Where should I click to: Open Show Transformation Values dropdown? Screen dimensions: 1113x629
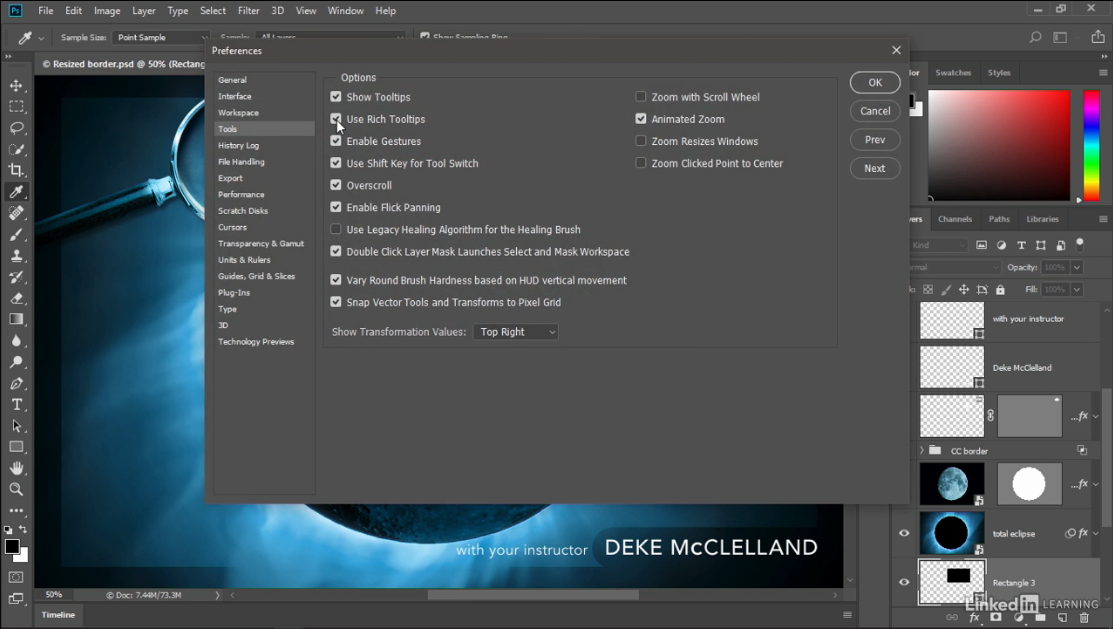(515, 332)
